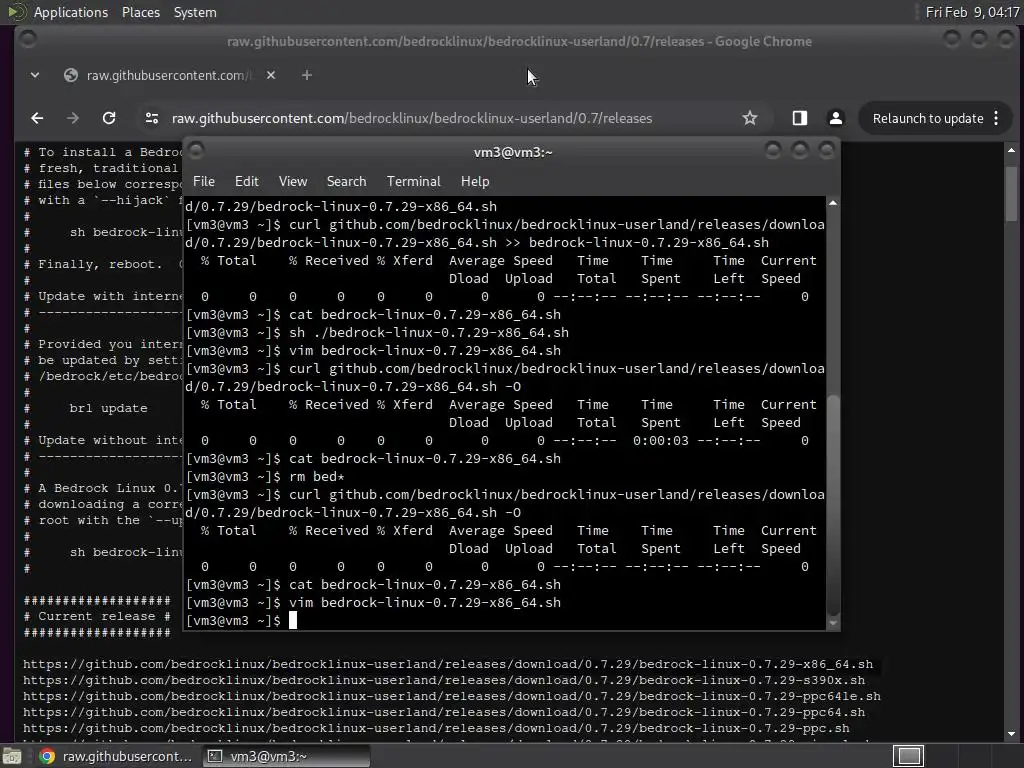The image size is (1024, 768).
Task: Click the 'sh ./bedrock-linux' command line in terminal
Action: coord(377,332)
